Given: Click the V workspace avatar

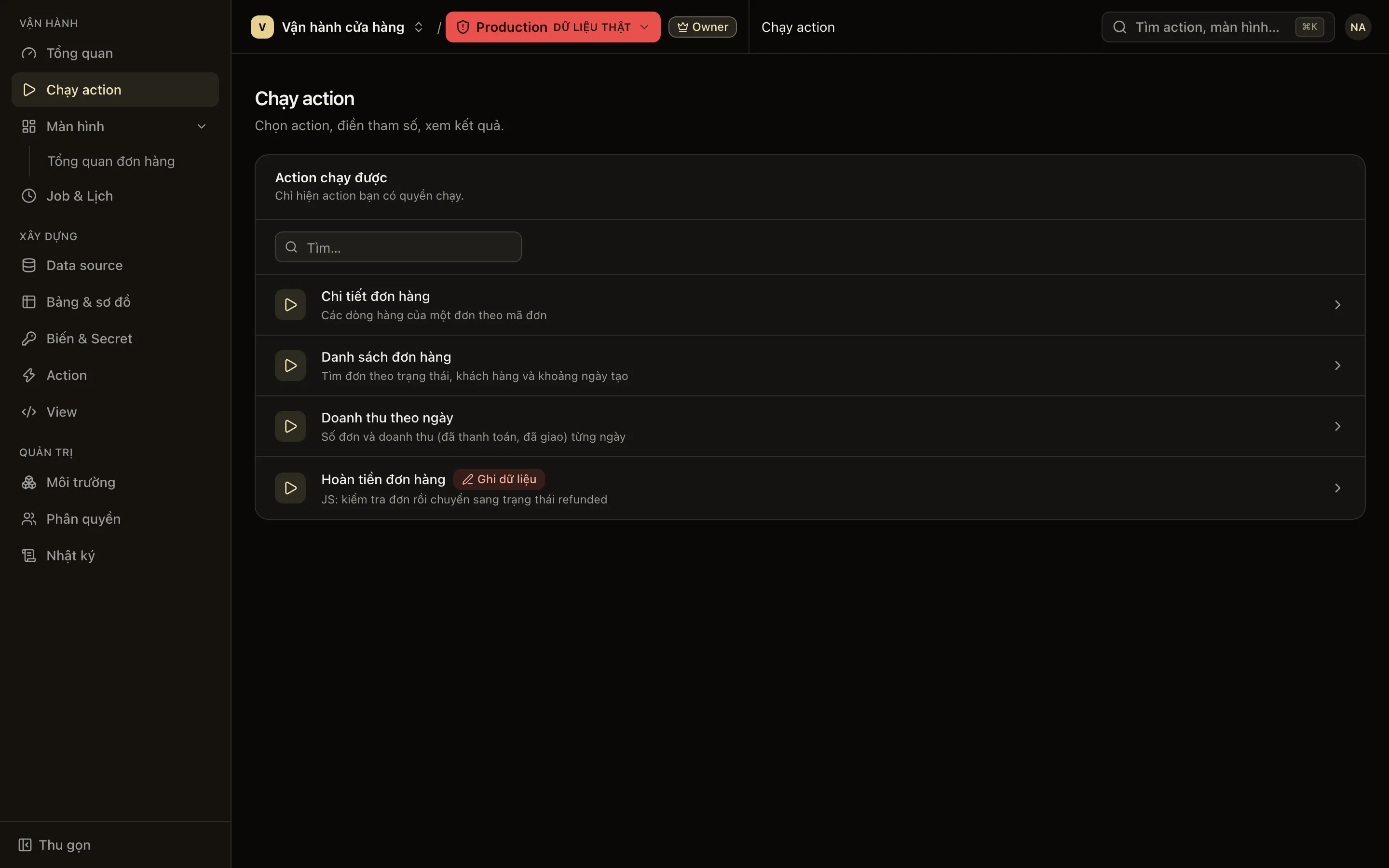Looking at the screenshot, I should tap(262, 27).
